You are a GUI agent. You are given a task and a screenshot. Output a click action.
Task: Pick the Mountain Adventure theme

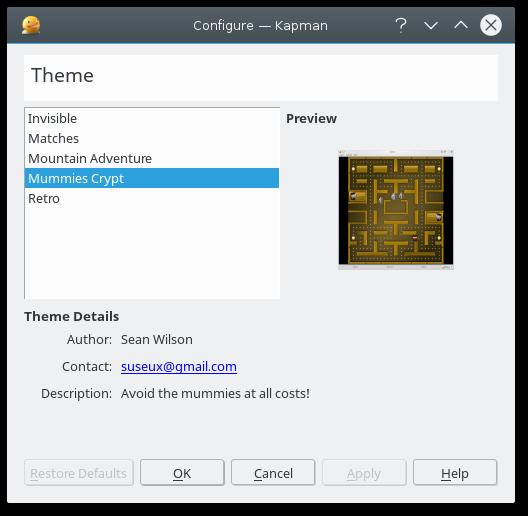pos(152,158)
